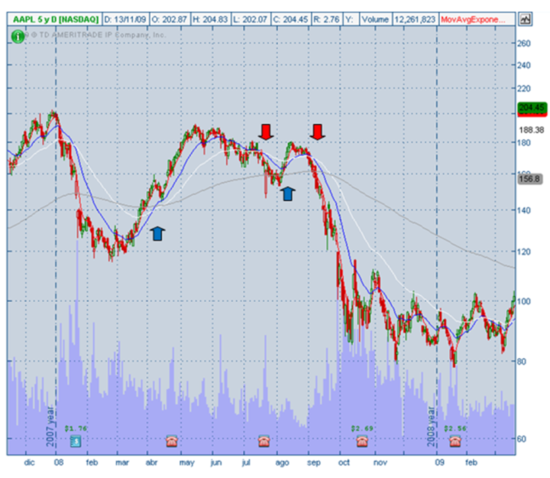Click the 'sep' month label on time axis

314,463
